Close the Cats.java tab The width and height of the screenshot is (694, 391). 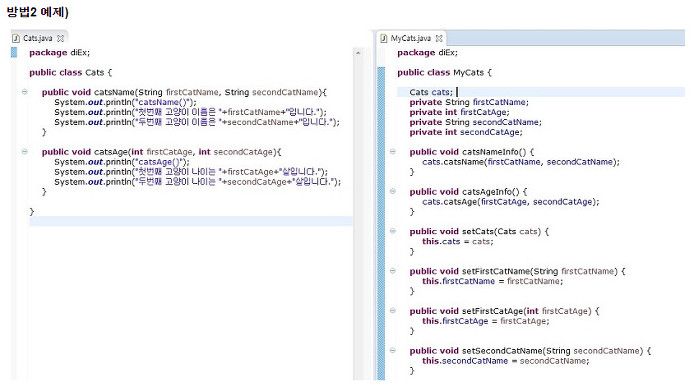tap(60, 39)
